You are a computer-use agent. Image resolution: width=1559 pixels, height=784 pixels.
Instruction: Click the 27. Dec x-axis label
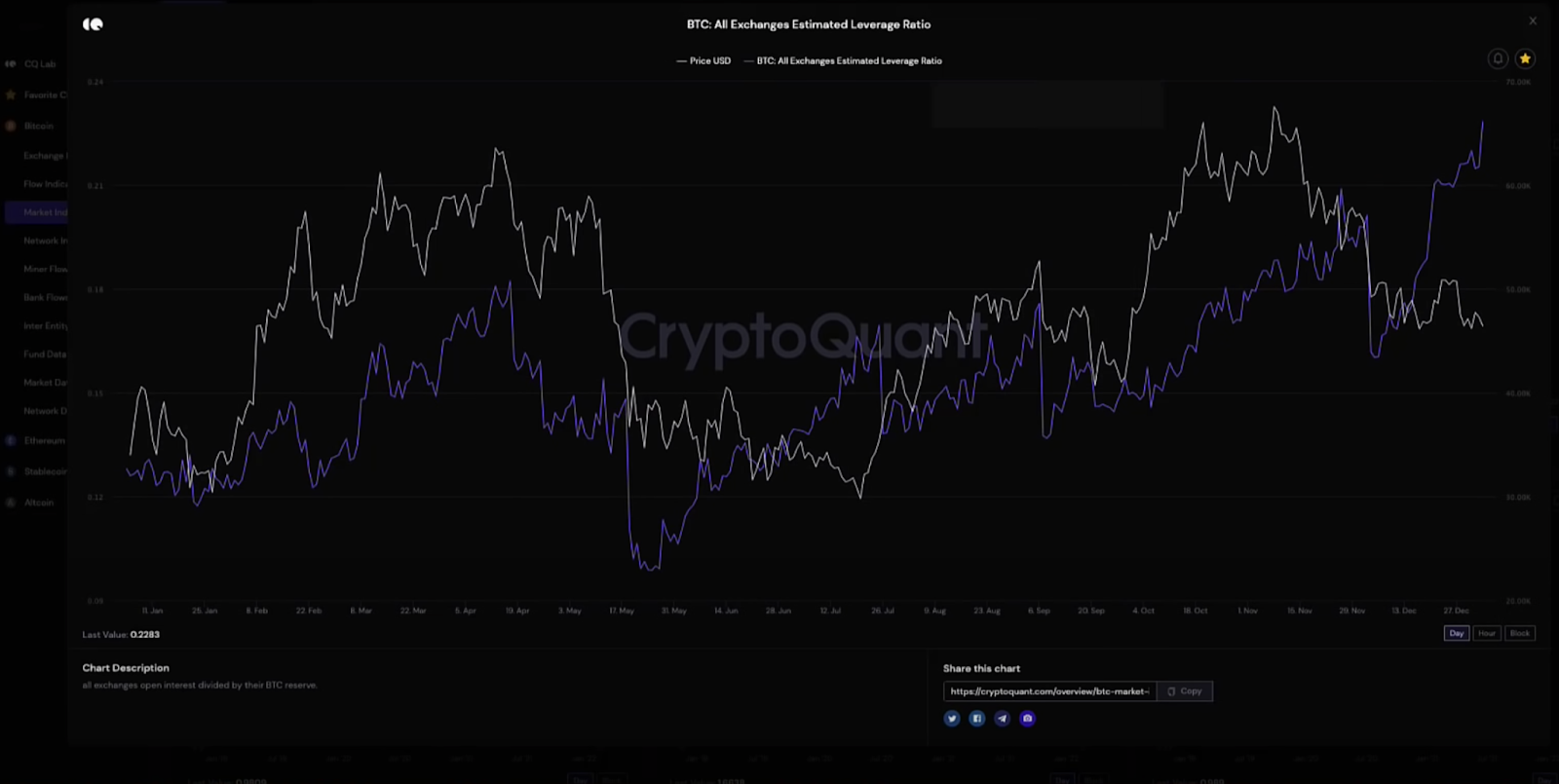[1456, 611]
